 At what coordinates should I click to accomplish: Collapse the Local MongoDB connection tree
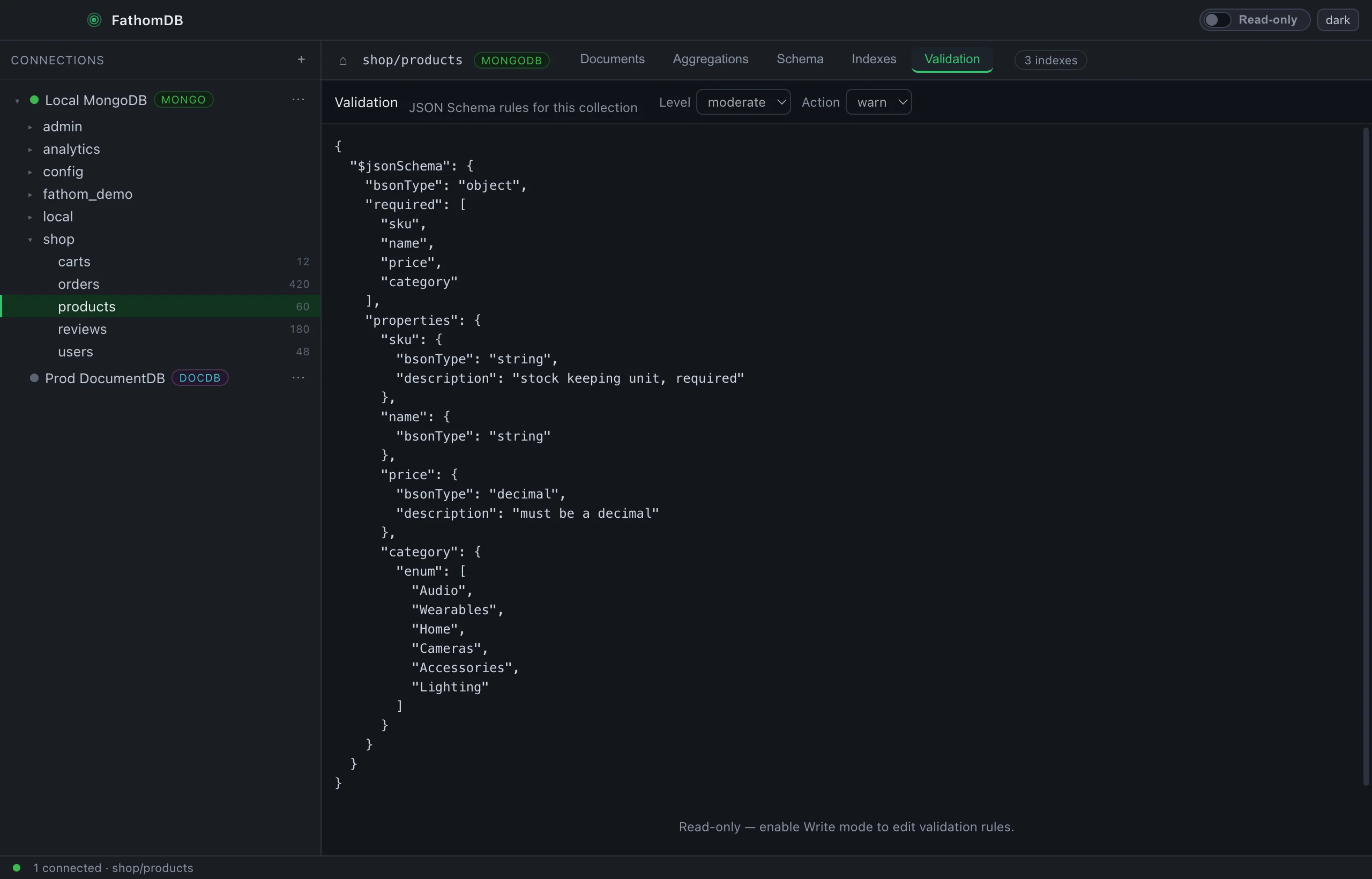point(17,101)
